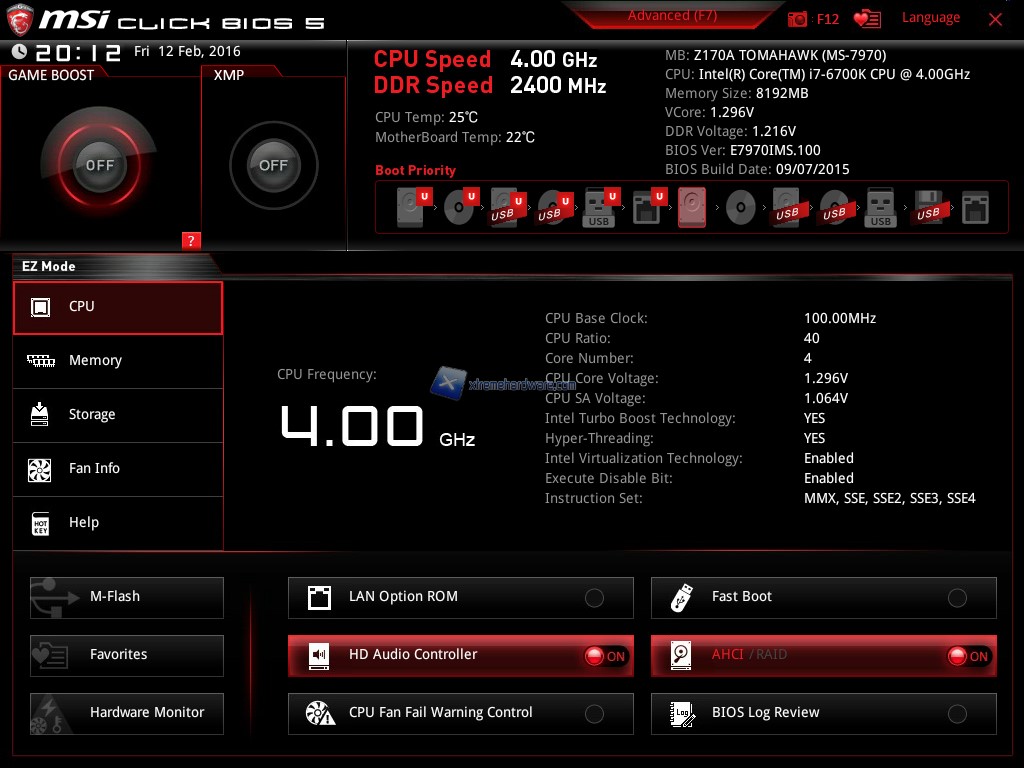
Task: Enable the XMP profile switch
Action: (x=273, y=165)
